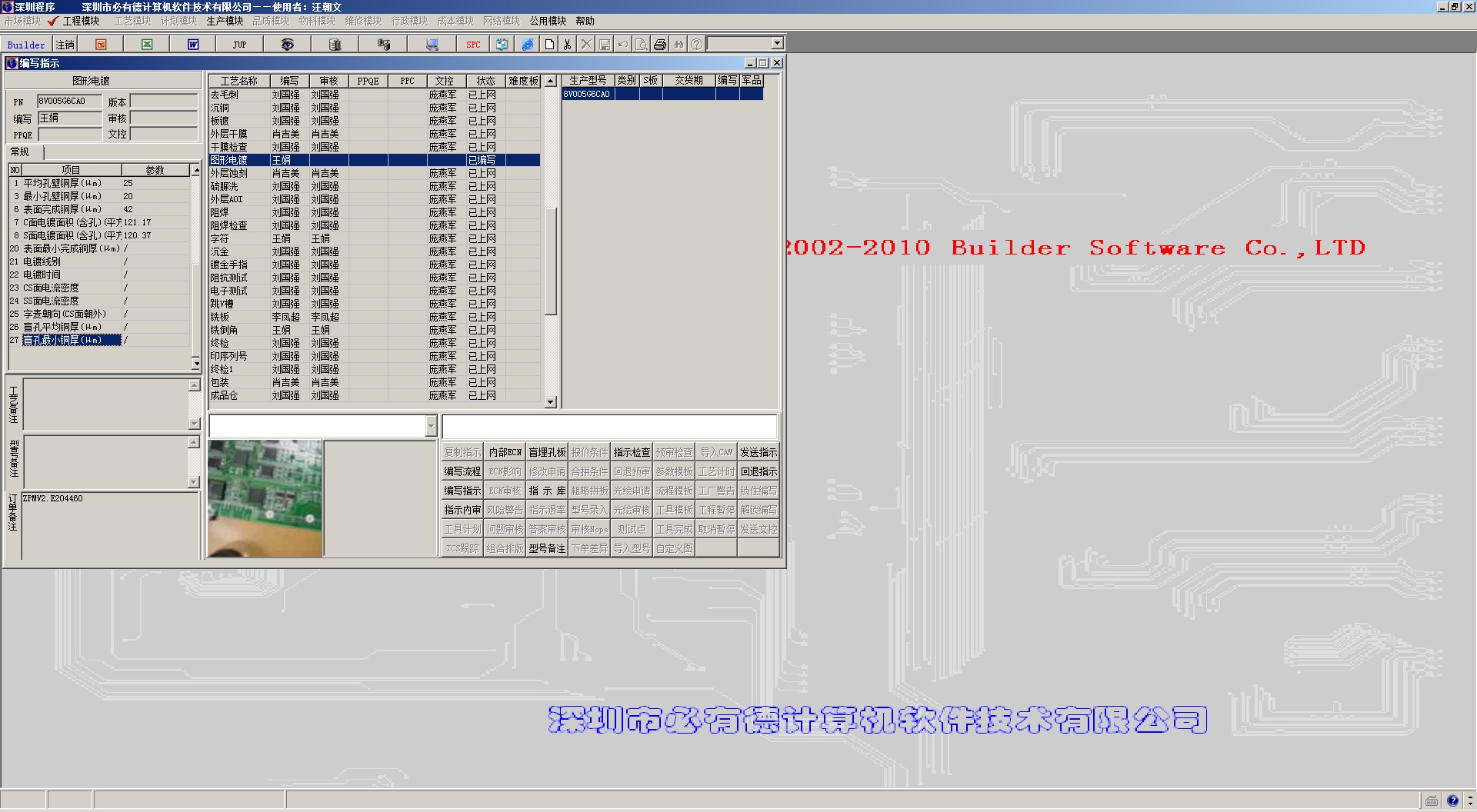Click the Internet Explorer browser icon
Viewport: 1477px width, 812px height.
coord(528,45)
